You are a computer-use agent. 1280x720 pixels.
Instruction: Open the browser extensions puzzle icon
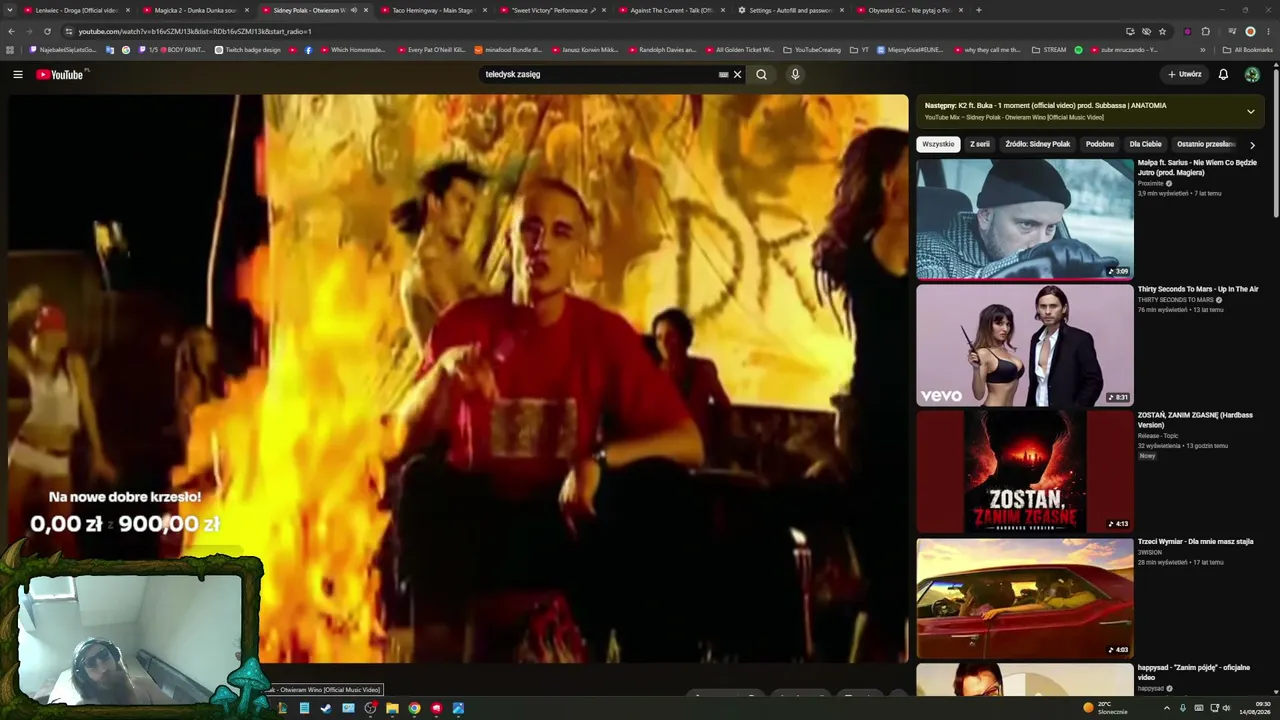pyautogui.click(x=1205, y=31)
